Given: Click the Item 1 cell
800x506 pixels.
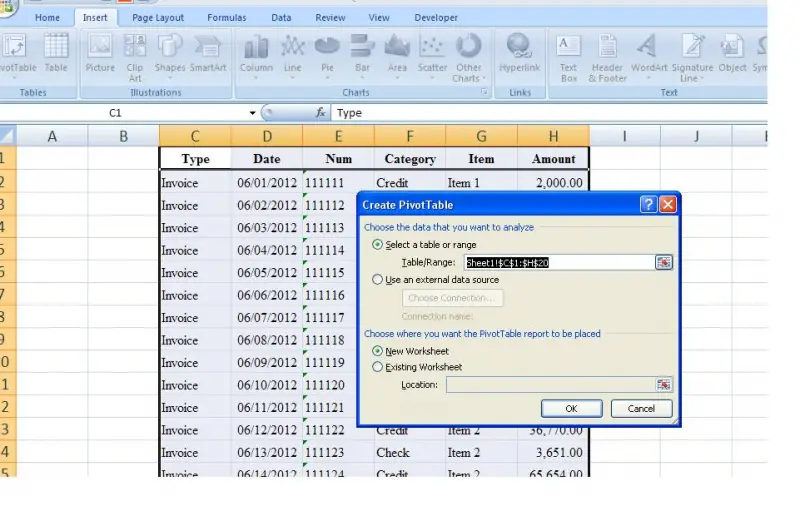Looking at the screenshot, I should (481, 183).
